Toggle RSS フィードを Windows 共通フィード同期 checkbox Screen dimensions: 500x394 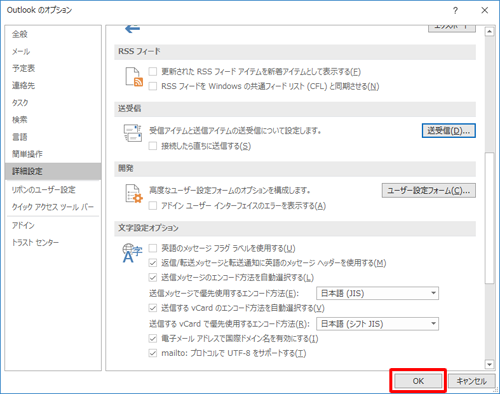click(x=153, y=86)
